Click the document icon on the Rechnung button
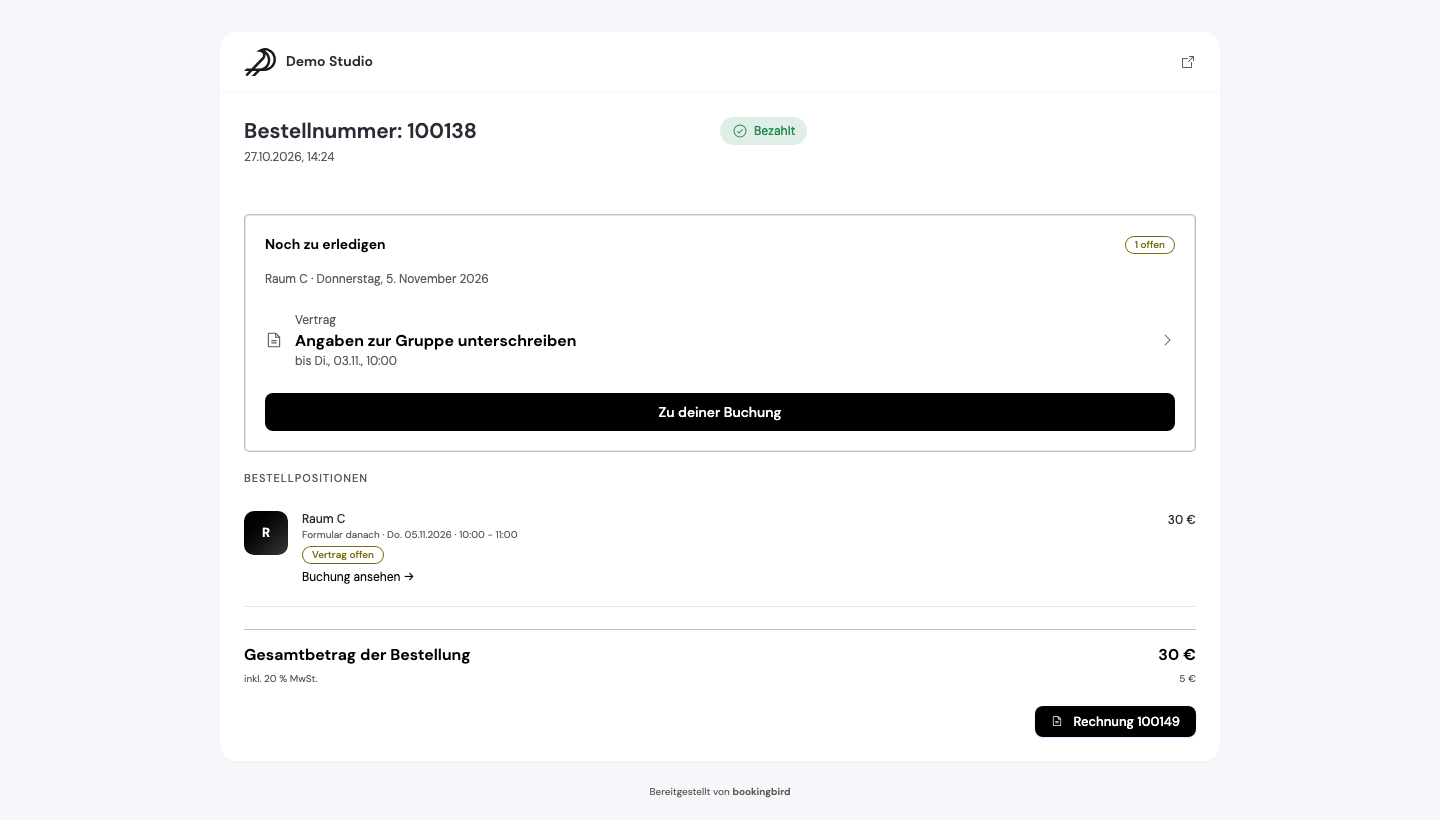The height and width of the screenshot is (820, 1440). (1057, 722)
